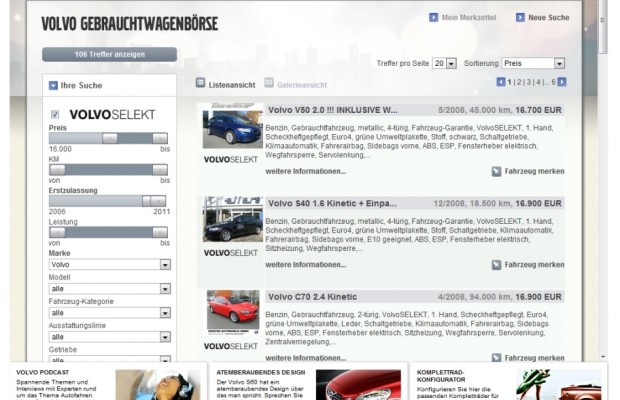The image size is (620, 400).
Task: Open the blue Volvo V50 thumbnail
Action: [x=232, y=126]
